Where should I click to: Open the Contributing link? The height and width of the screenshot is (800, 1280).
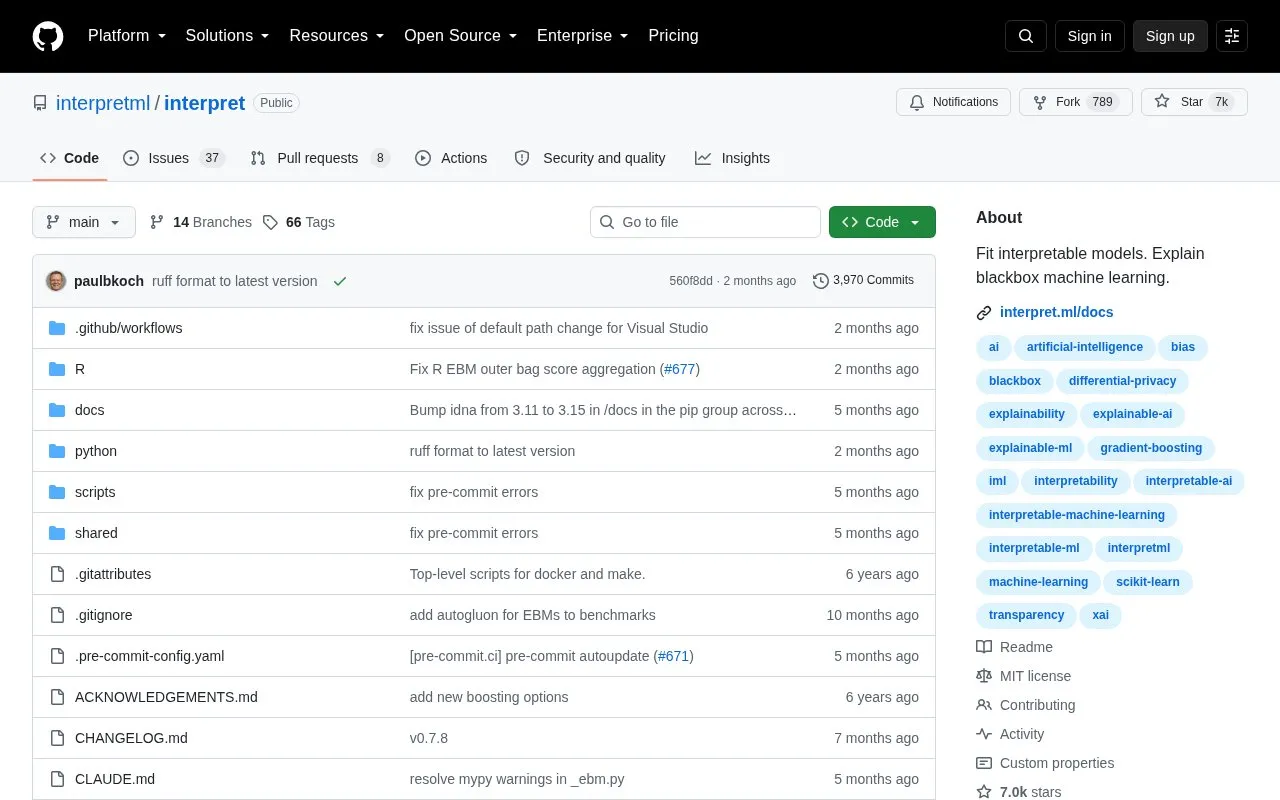tap(1026, 705)
